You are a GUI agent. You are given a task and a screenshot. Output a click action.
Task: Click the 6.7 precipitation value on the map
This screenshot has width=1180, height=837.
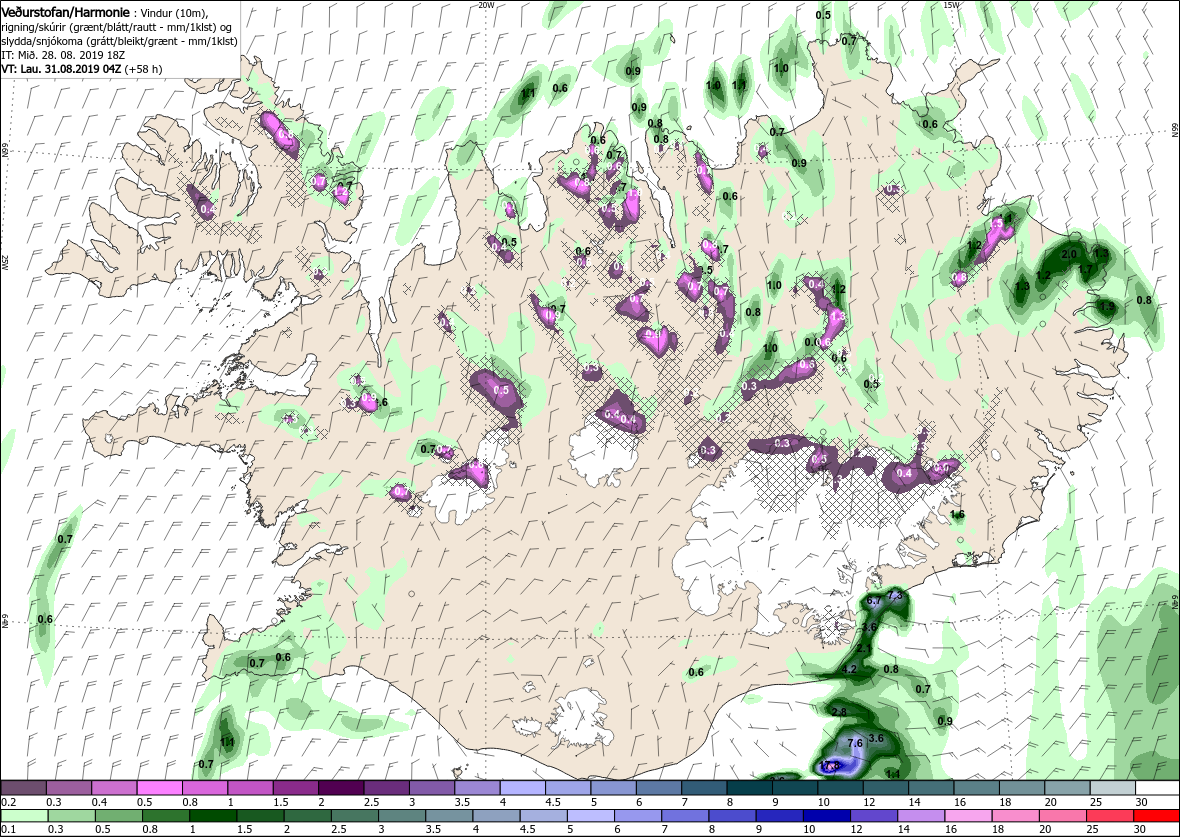pyautogui.click(x=874, y=601)
